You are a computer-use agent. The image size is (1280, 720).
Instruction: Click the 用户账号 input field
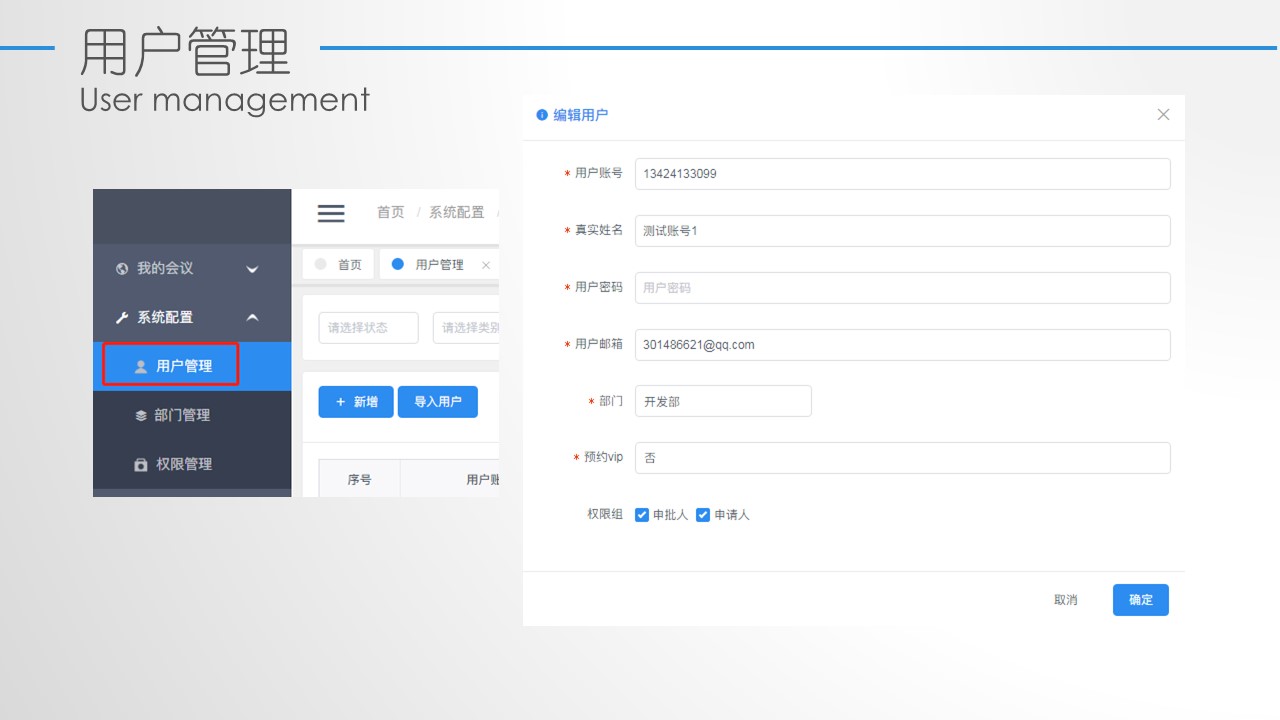902,174
